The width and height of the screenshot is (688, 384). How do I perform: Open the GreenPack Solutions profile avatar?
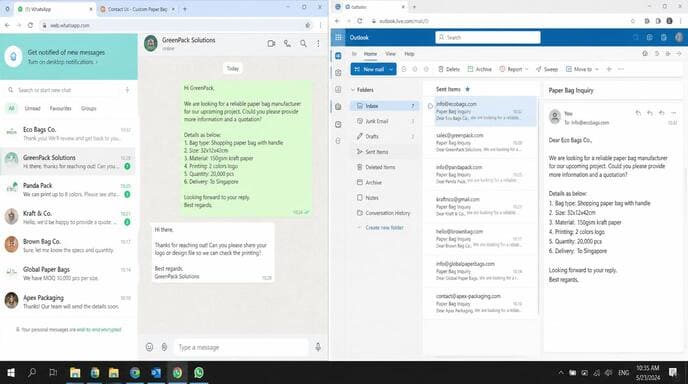click(x=151, y=43)
